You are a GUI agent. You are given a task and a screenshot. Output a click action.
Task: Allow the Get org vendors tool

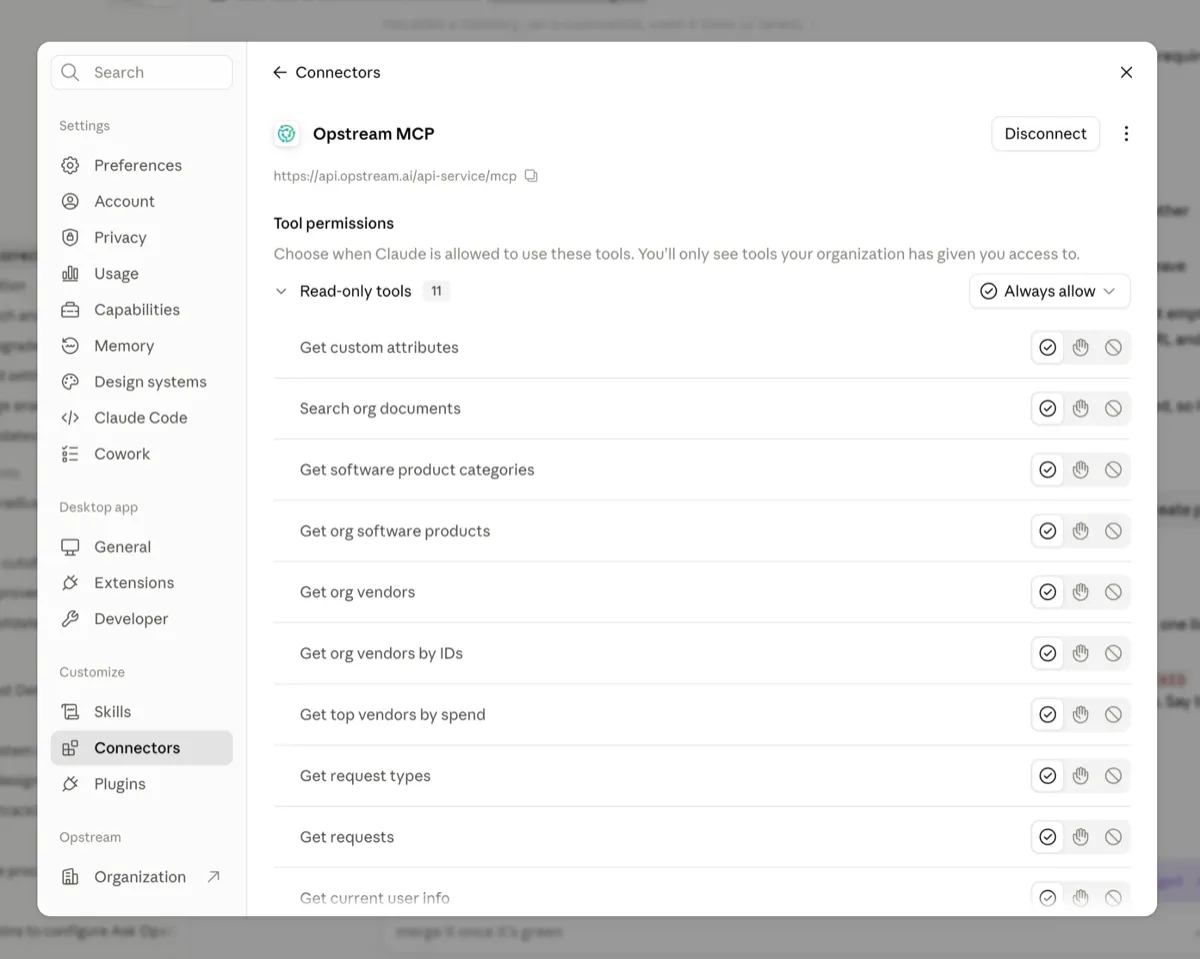[1047, 591]
